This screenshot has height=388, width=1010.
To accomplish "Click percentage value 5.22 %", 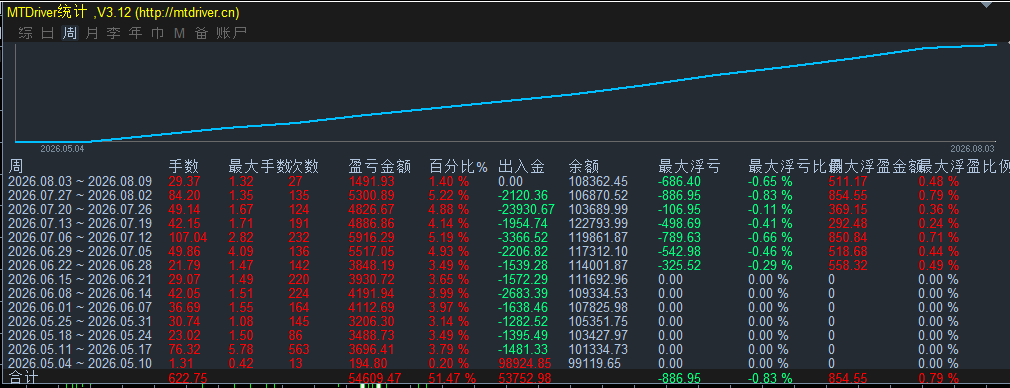I will 449,195.
